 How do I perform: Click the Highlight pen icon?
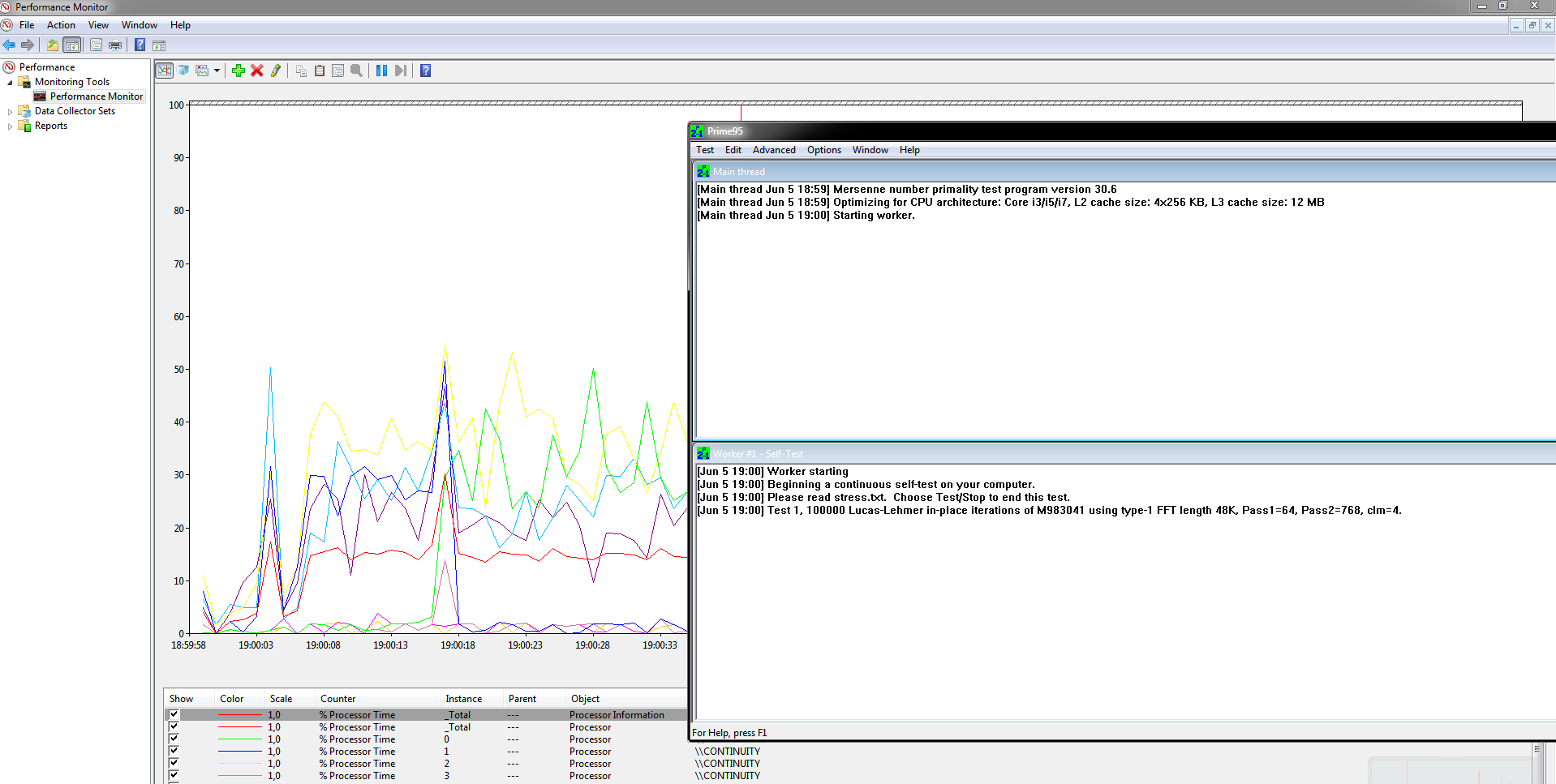coord(276,71)
